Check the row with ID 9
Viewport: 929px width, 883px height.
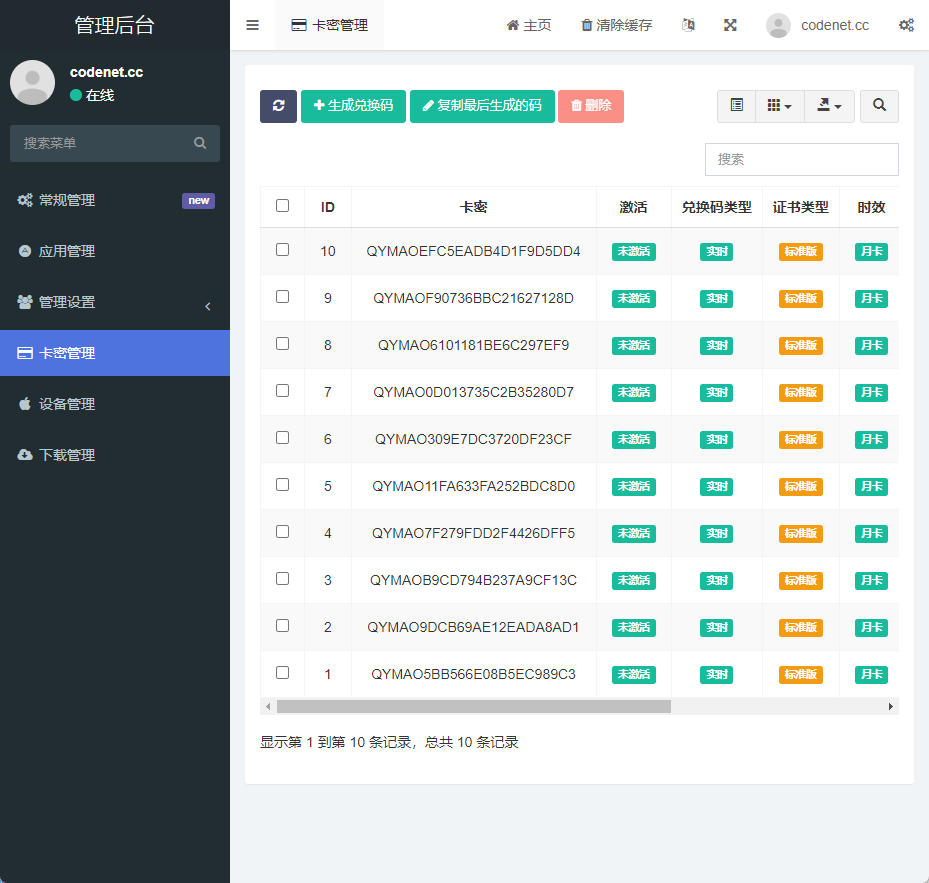[283, 296]
